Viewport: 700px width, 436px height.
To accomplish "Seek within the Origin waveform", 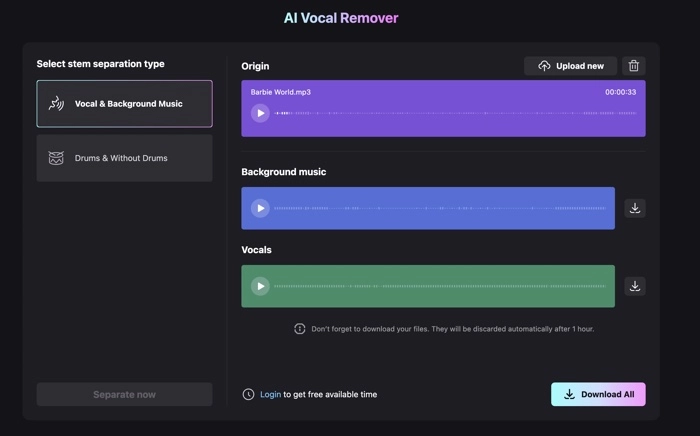I will coord(455,113).
